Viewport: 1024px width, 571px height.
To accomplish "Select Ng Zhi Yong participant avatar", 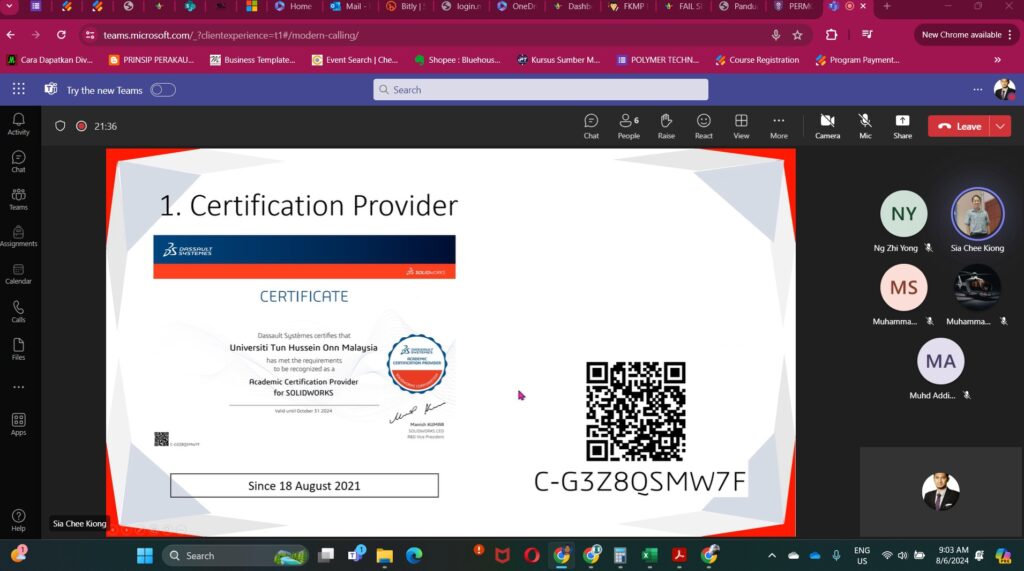I will pyautogui.click(x=904, y=213).
